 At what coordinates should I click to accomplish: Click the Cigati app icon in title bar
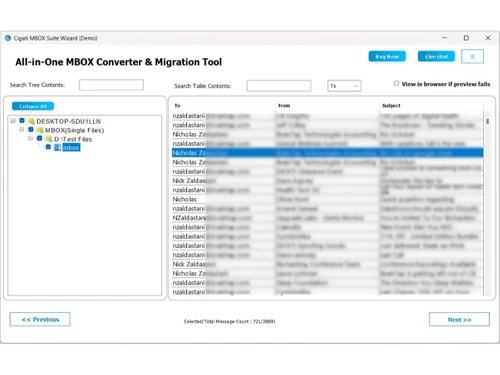tap(8, 38)
